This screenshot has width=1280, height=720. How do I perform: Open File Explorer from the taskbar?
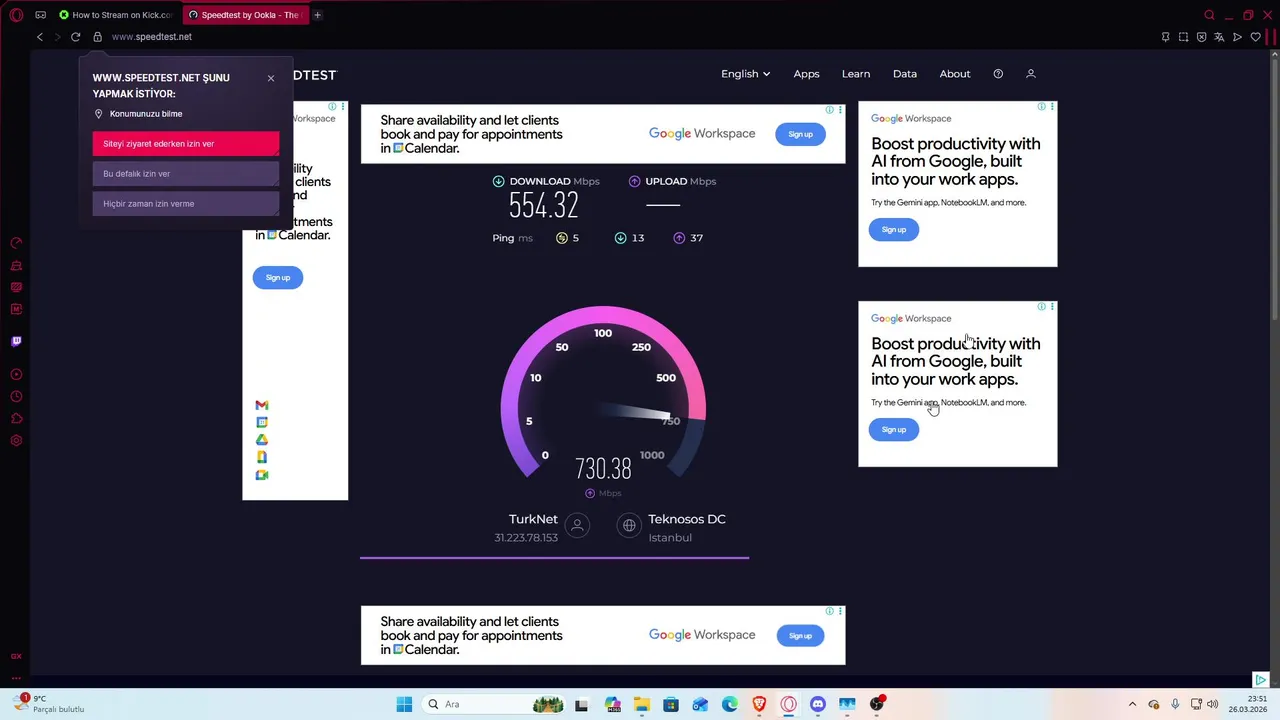coord(641,704)
